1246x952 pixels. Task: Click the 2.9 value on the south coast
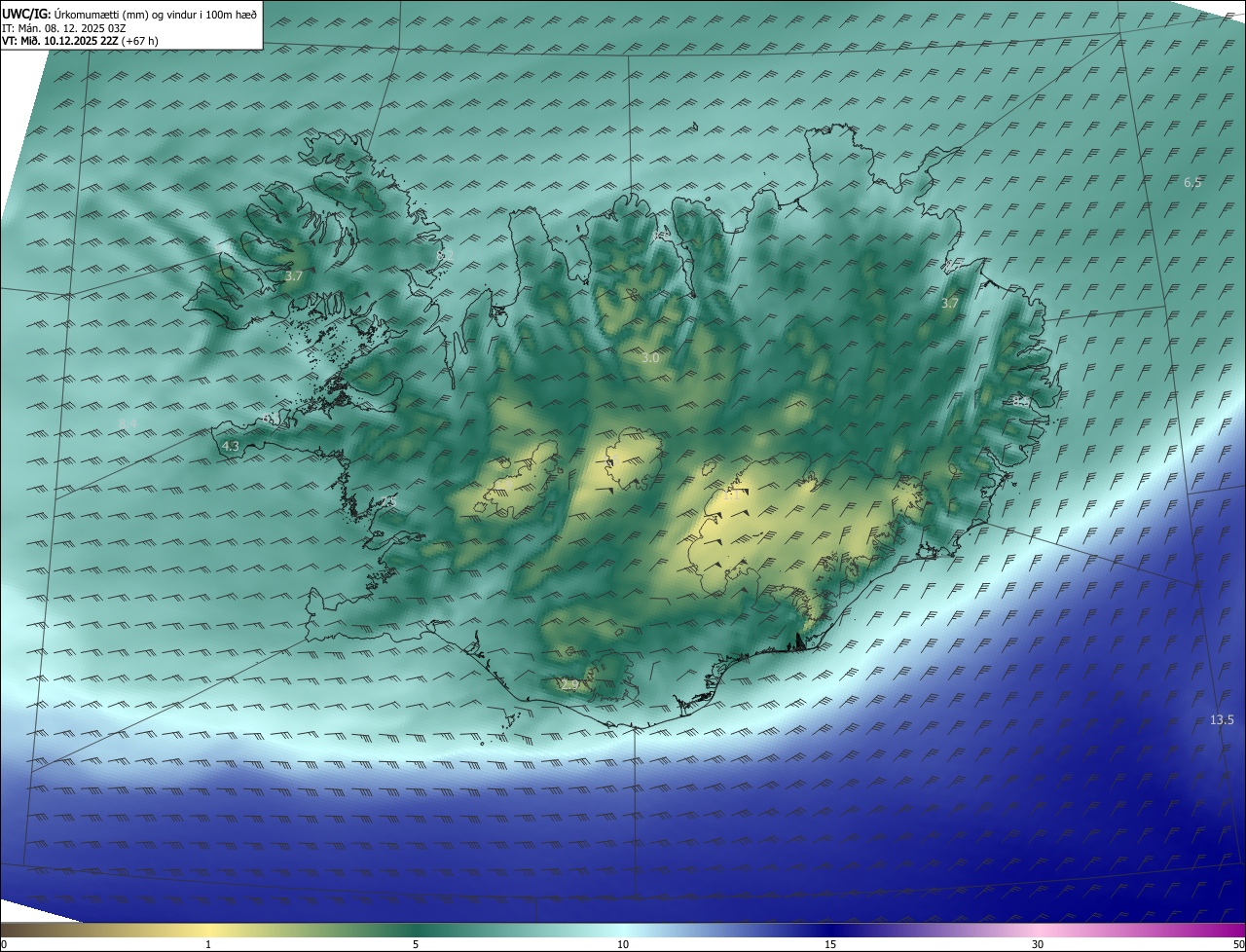click(x=569, y=685)
